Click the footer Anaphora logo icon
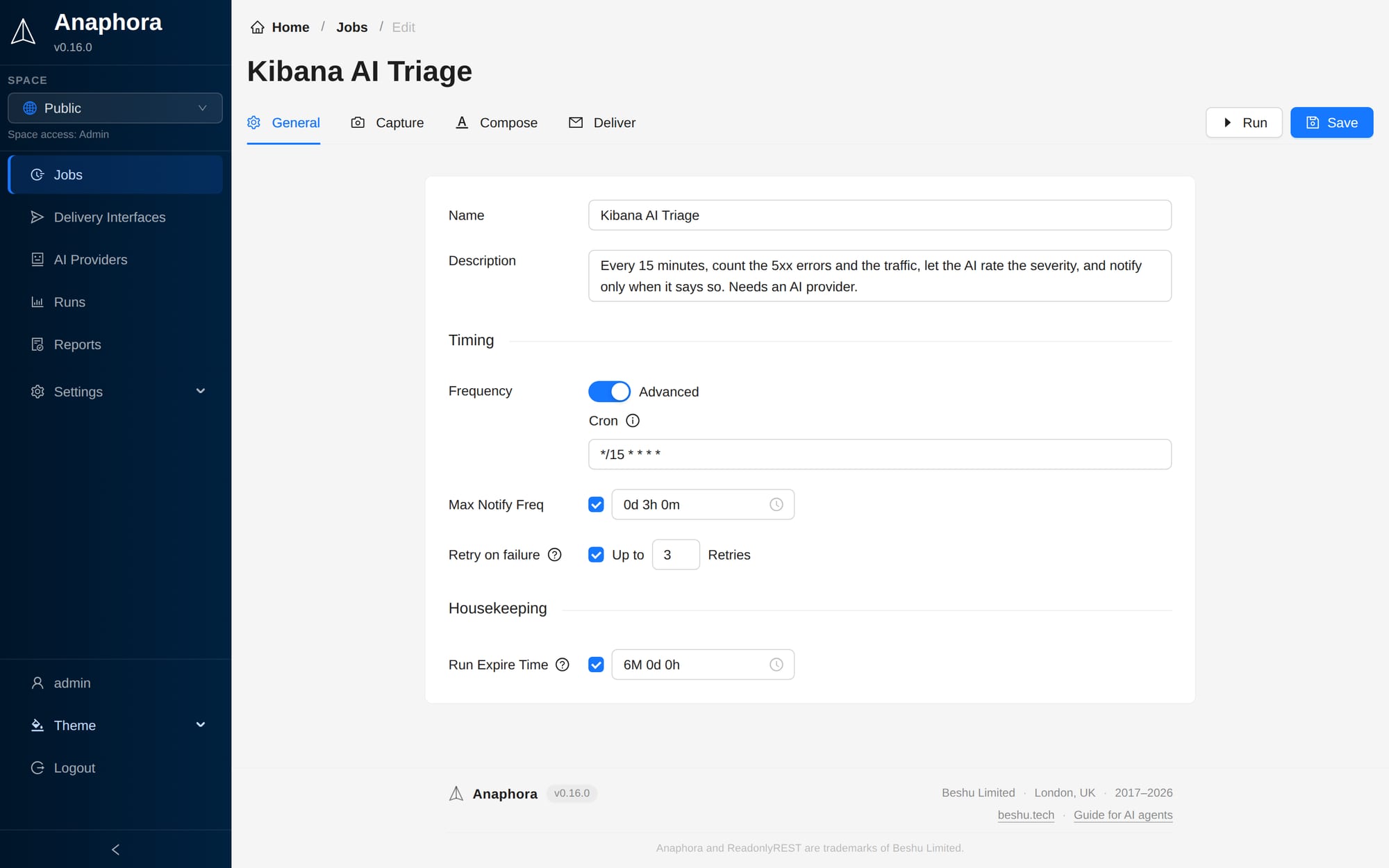Viewport: 1389px width, 868px height. pyautogui.click(x=456, y=794)
